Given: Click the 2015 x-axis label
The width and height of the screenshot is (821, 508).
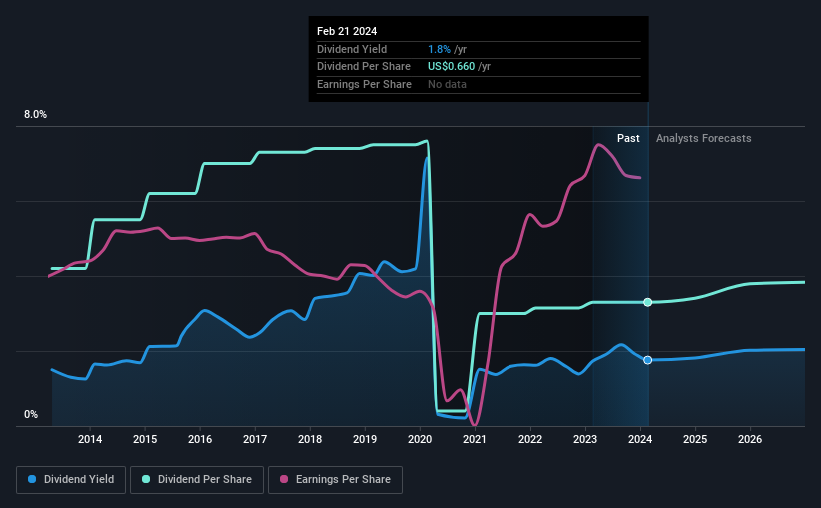Looking at the screenshot, I should click(145, 439).
